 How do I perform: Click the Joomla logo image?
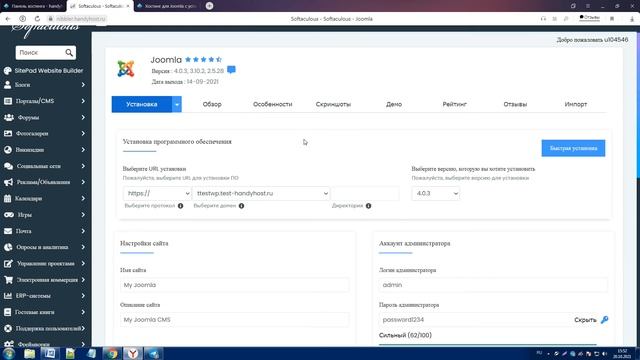point(126,69)
